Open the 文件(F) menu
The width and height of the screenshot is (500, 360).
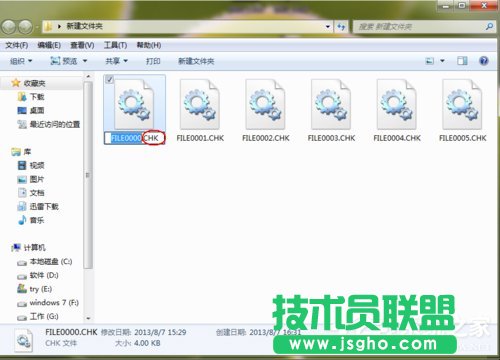pos(16,45)
